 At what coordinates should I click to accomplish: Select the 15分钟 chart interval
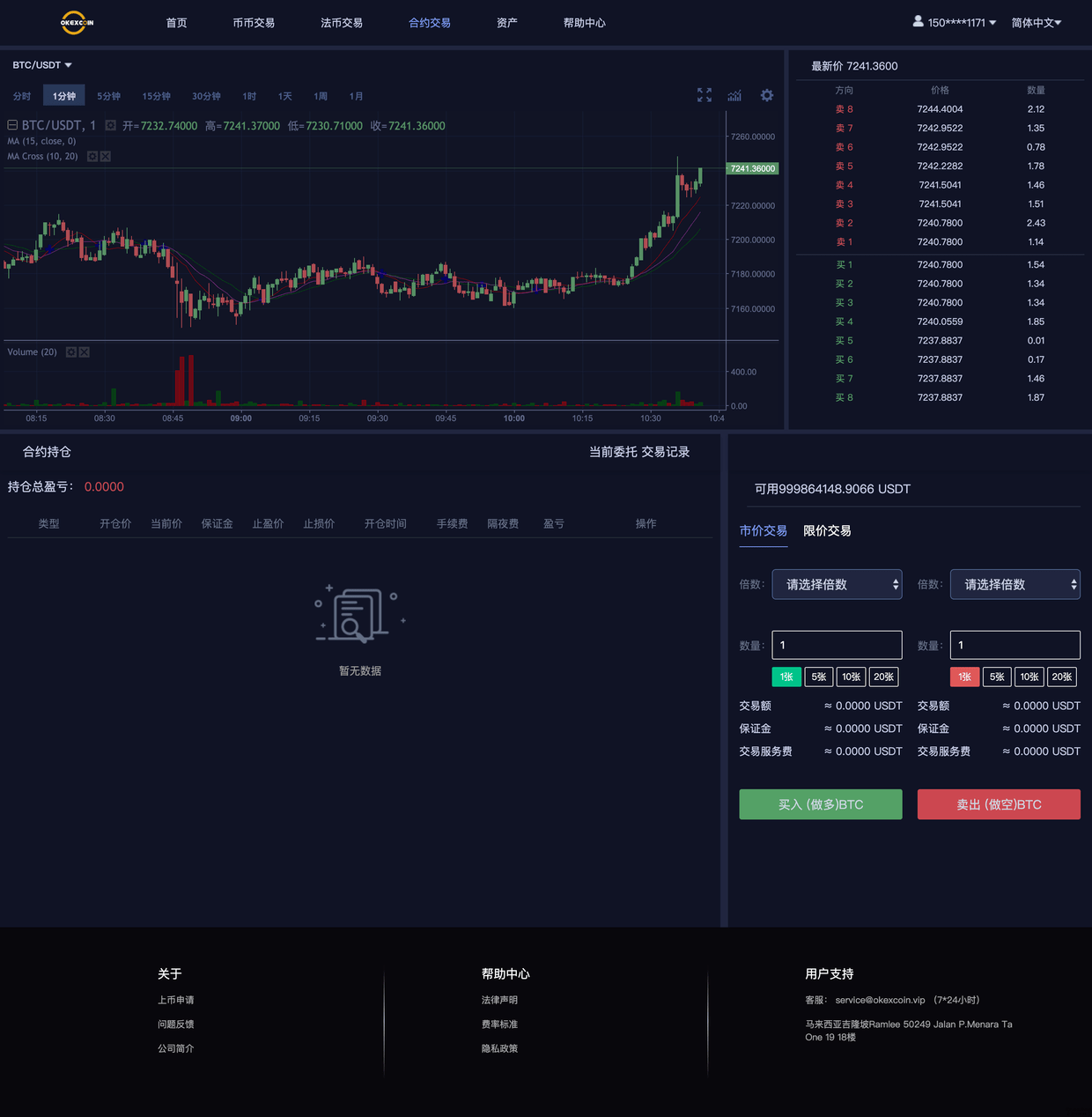click(157, 96)
